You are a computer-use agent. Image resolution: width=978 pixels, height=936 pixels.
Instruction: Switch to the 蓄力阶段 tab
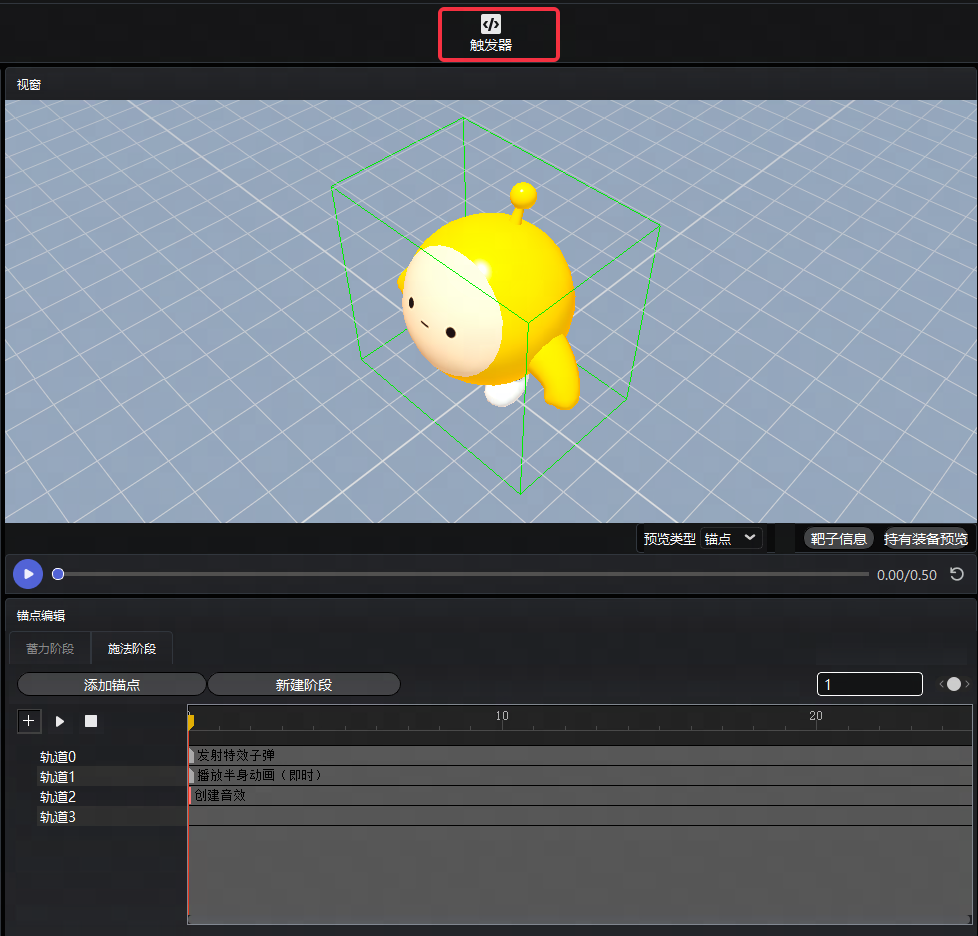click(50, 648)
